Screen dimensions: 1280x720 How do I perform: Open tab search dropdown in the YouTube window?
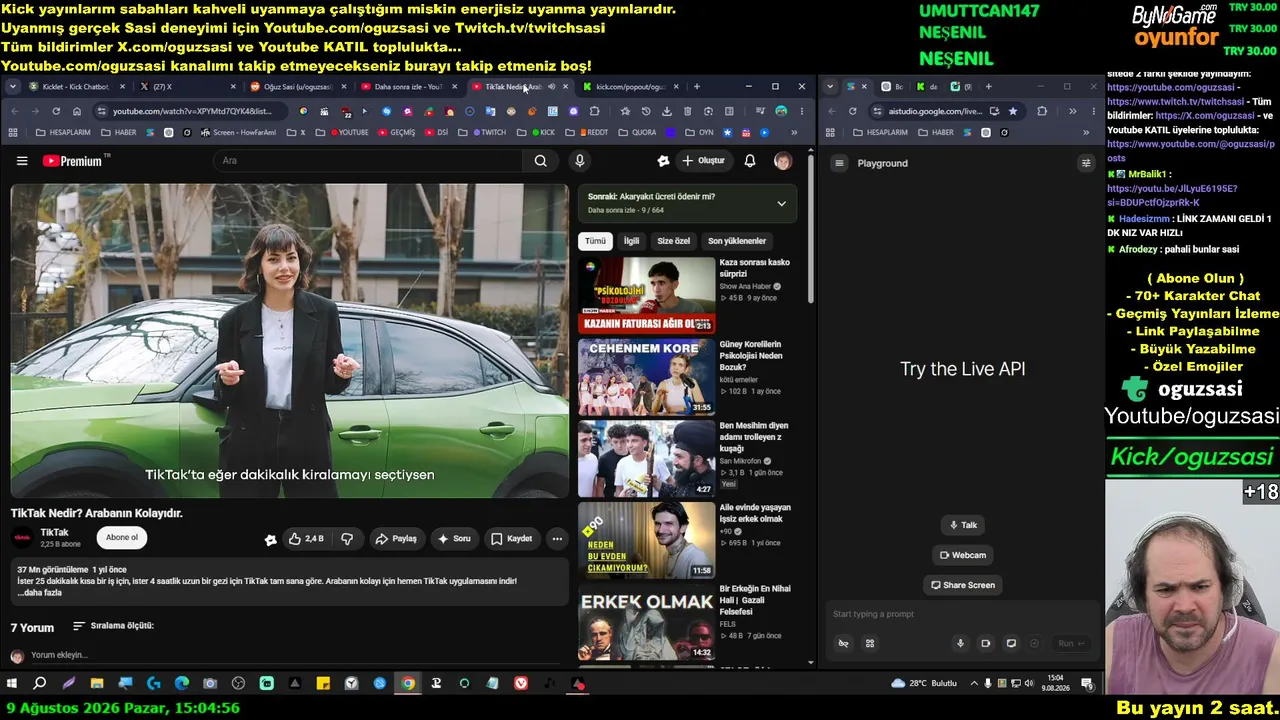[x=13, y=87]
